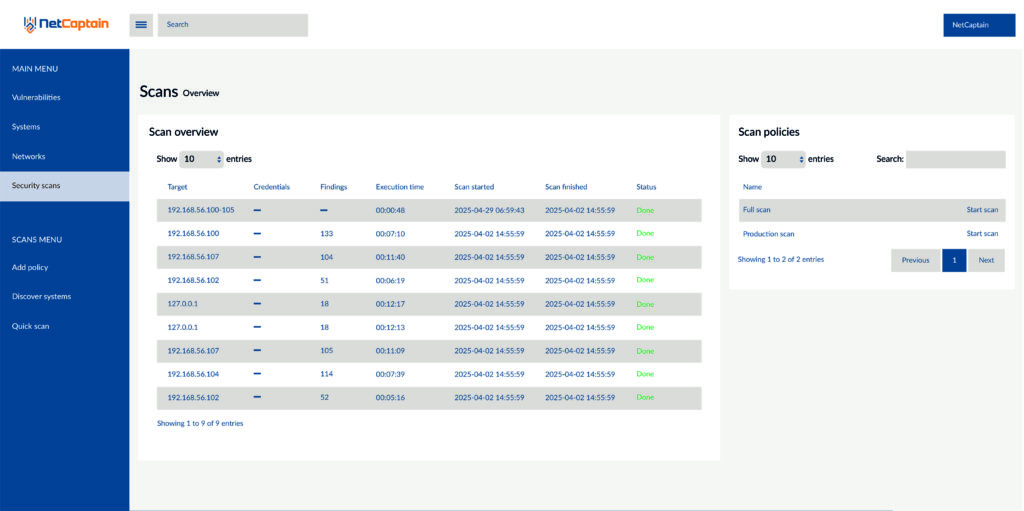Click the Full scan policy name

coord(757,210)
